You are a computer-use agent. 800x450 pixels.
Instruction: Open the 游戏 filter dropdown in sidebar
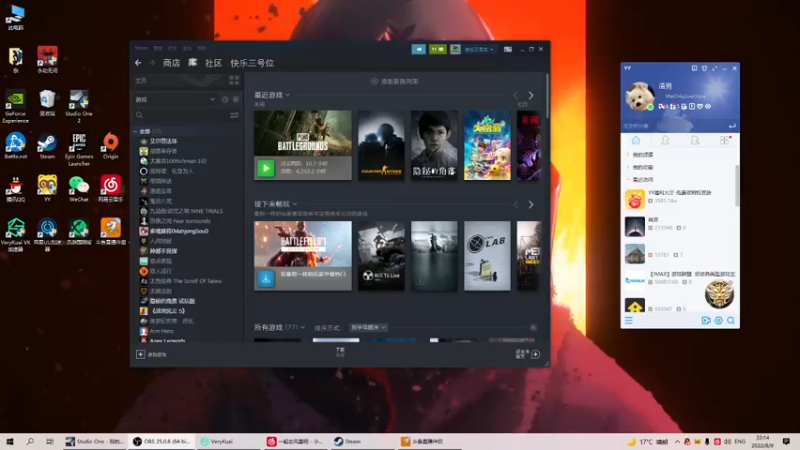(x=176, y=99)
